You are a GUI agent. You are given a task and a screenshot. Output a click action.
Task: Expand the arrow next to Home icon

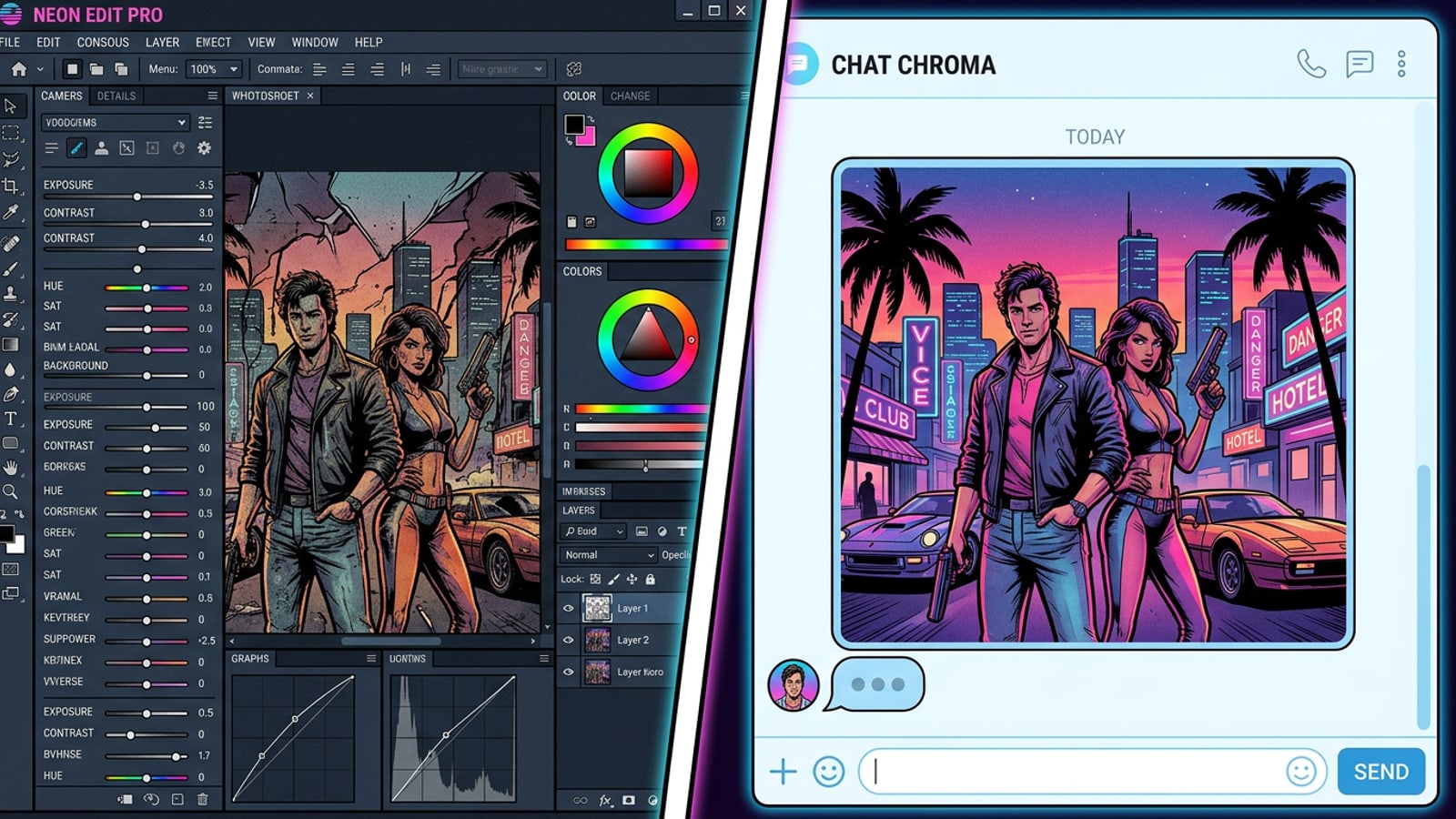tap(40, 69)
